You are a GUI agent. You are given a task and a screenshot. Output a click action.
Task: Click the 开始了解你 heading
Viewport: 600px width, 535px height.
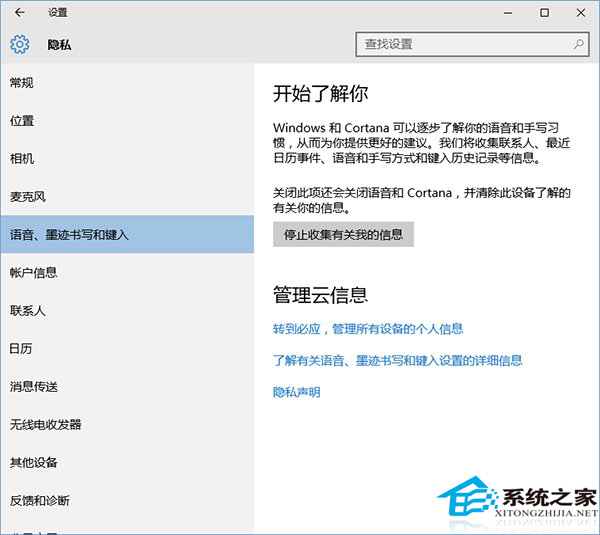pos(320,93)
